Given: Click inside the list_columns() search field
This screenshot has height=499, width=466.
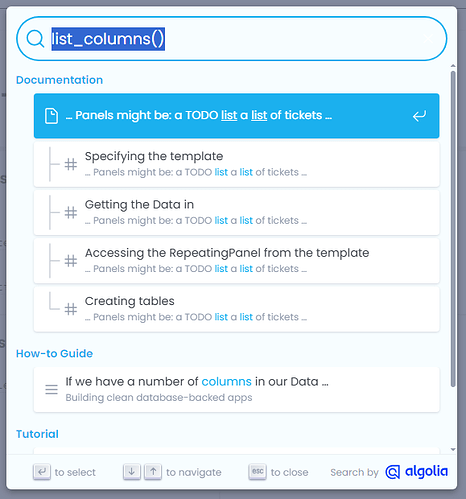Looking at the screenshot, I should point(233,39).
